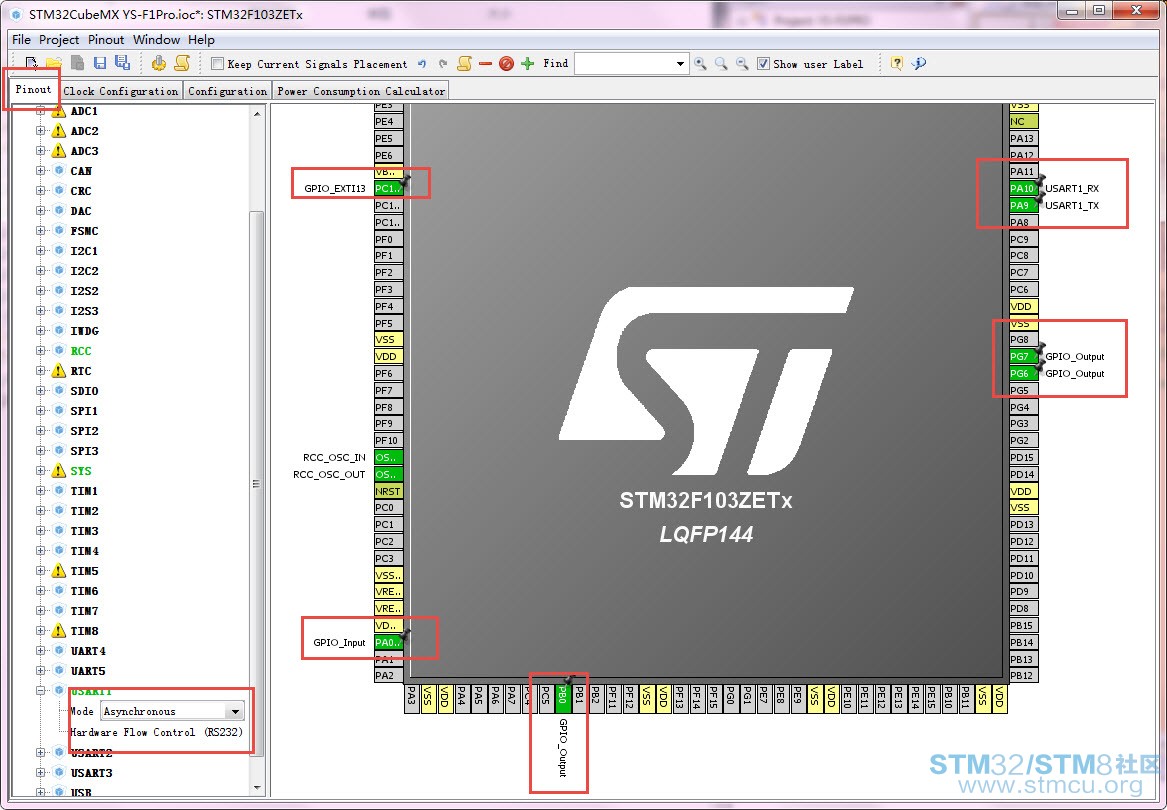Click the green plus toolbar icon
This screenshot has height=810, width=1167.
(528, 64)
